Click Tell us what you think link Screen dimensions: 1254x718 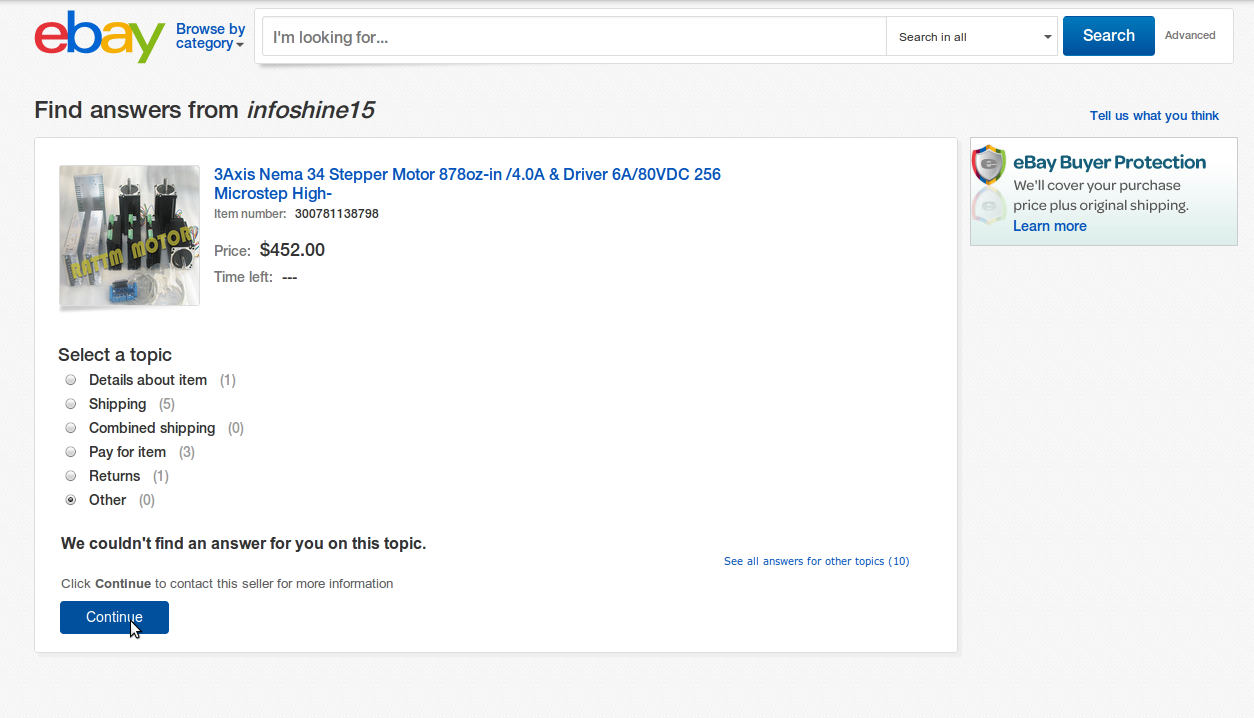point(1154,116)
